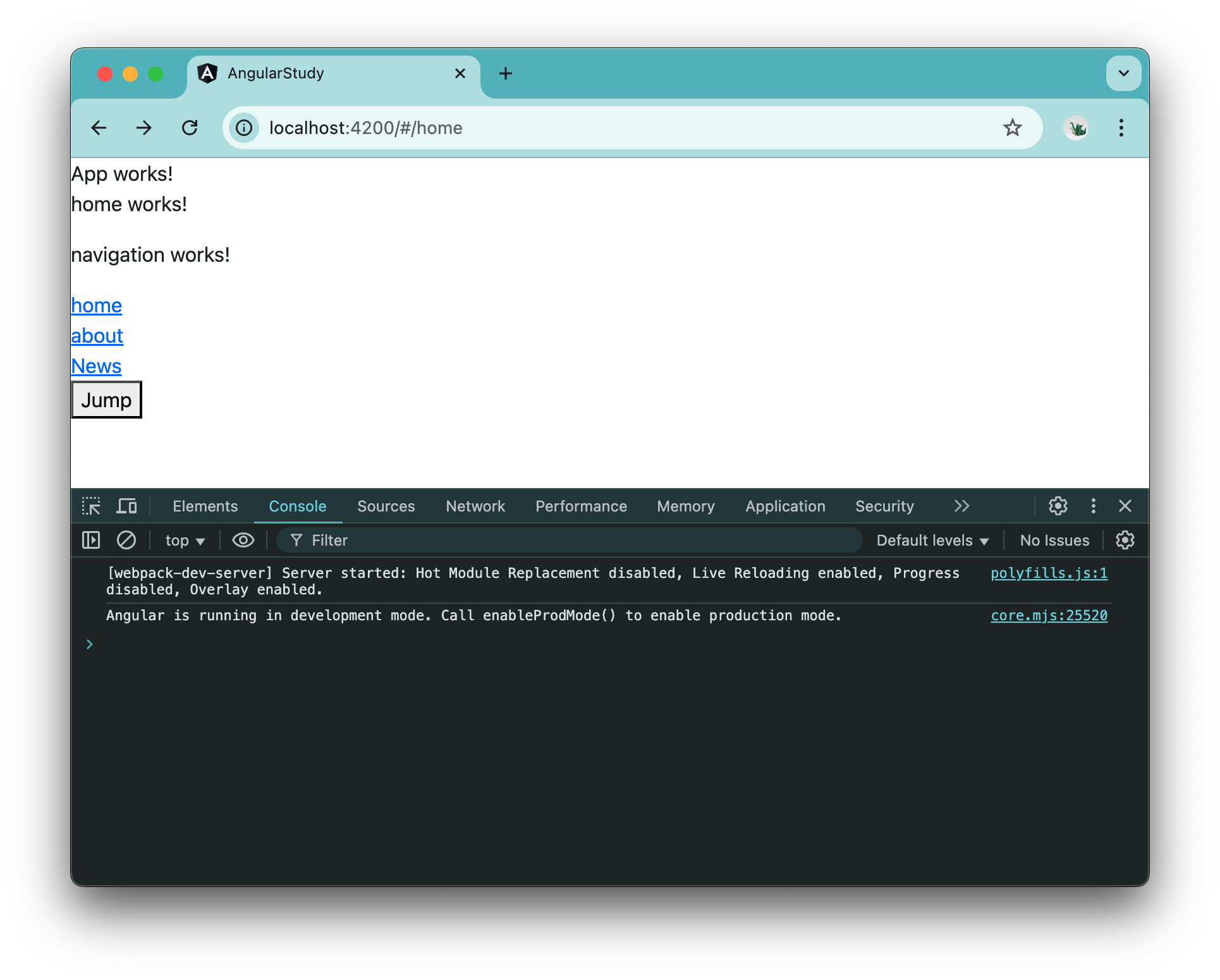The height and width of the screenshot is (980, 1220).
Task: Click the bookmark star icon
Action: (1012, 127)
